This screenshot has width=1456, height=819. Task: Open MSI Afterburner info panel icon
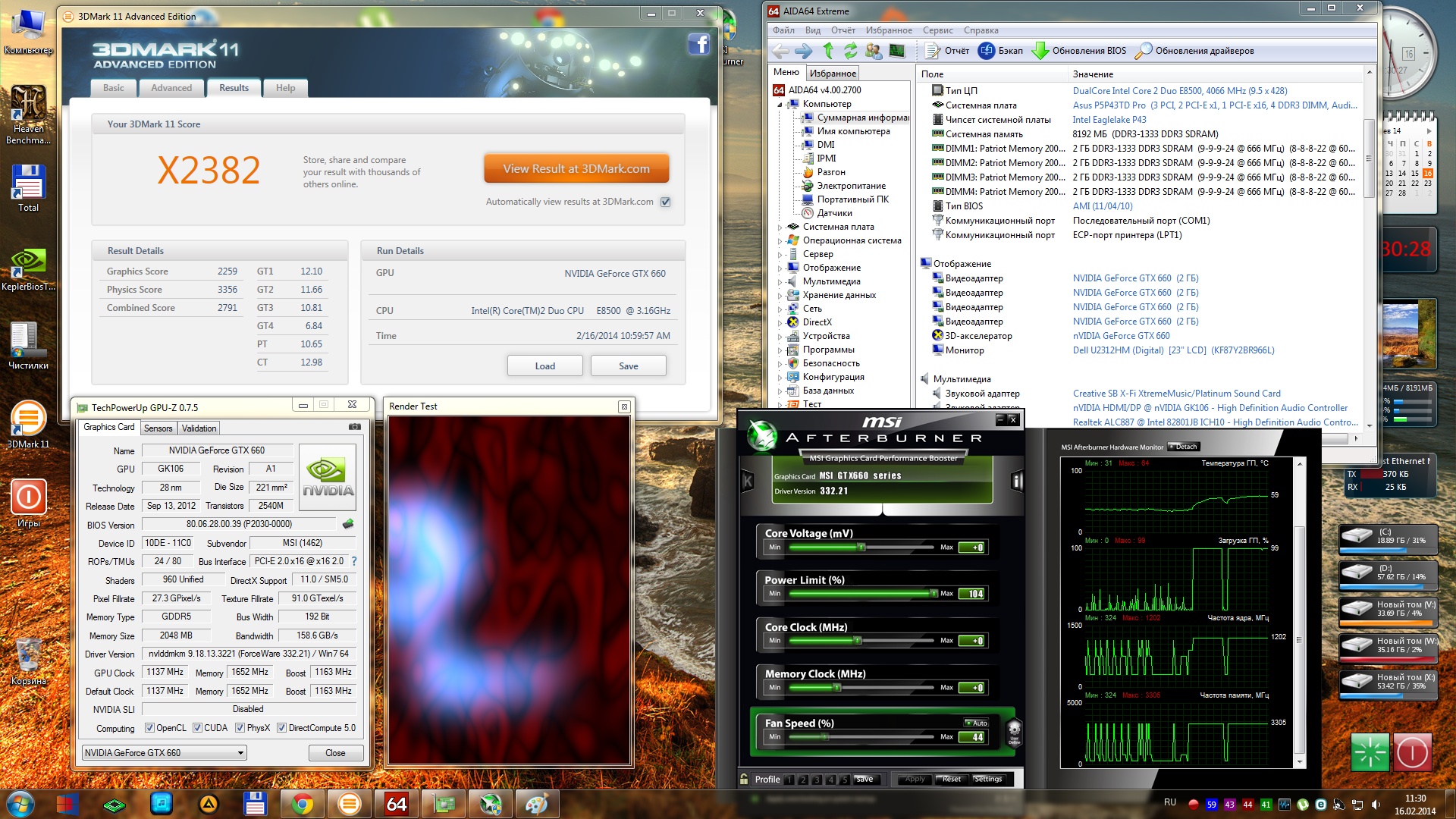[1017, 481]
